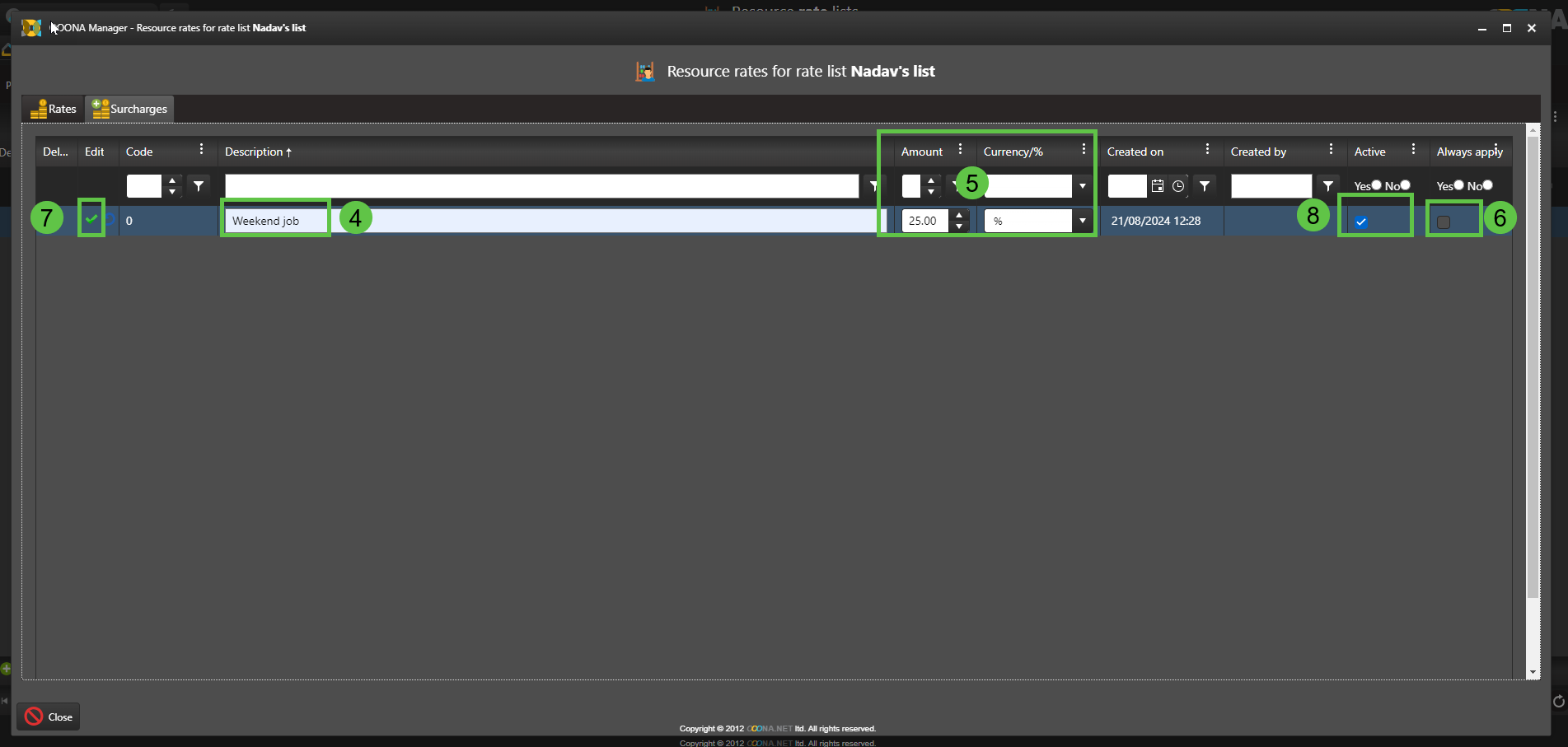1568x747 pixels.
Task: Enable Always apply checkbox for Weekend job
Action: click(1444, 222)
